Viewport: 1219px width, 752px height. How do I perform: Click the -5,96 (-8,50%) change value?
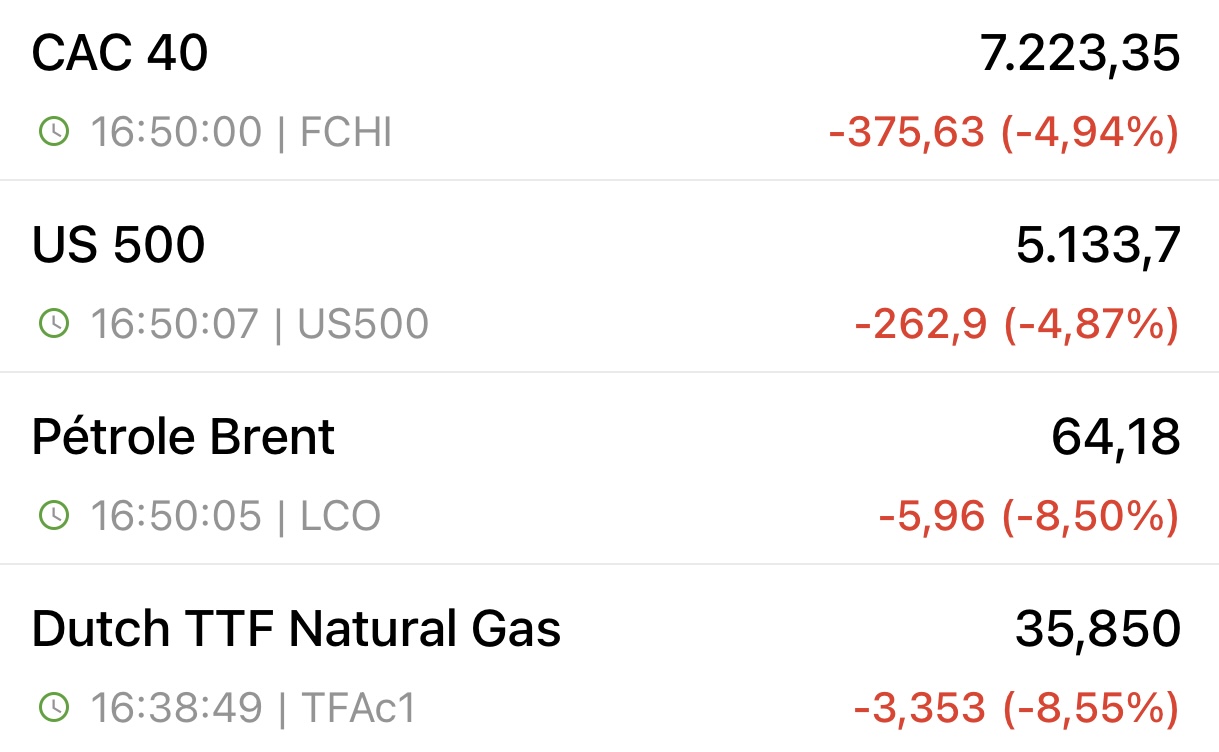pos(1029,517)
